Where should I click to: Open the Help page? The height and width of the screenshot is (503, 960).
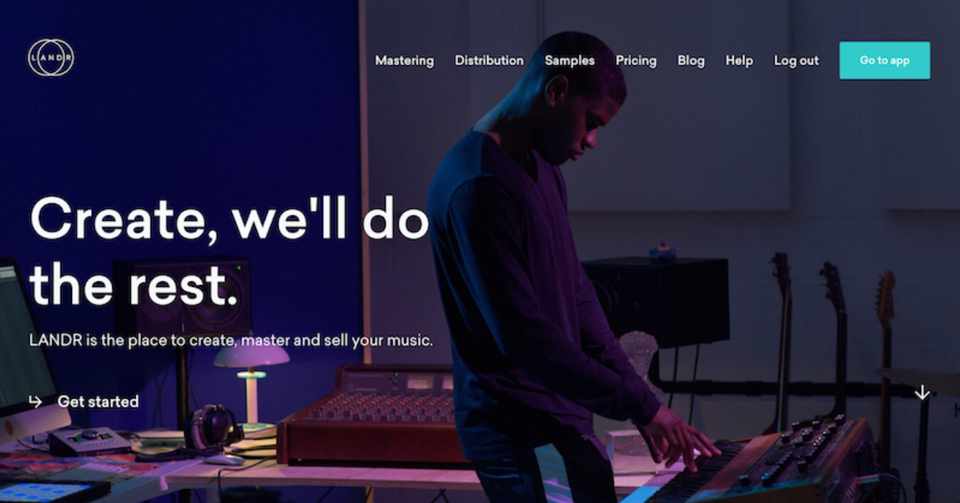tap(739, 61)
